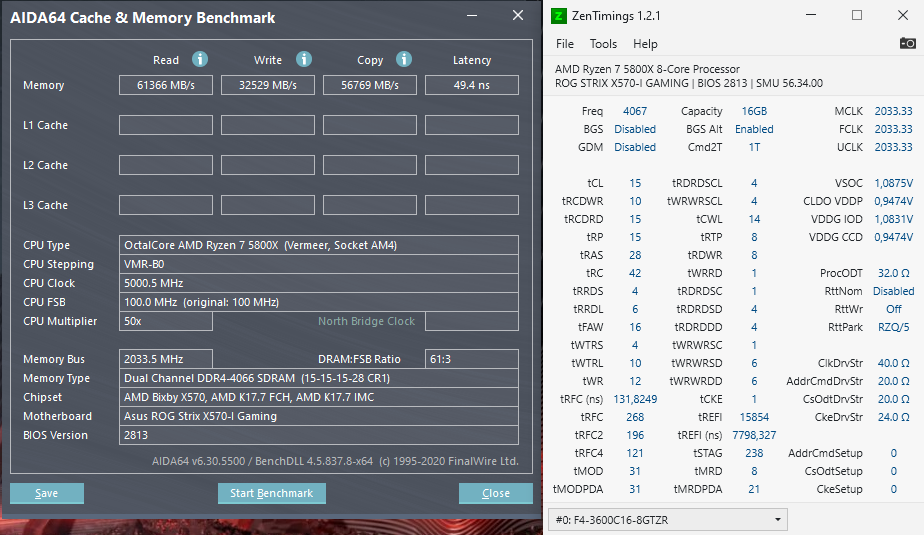Click the empty North Bridge Clock field
The height and width of the screenshot is (535, 924).
(x=471, y=321)
